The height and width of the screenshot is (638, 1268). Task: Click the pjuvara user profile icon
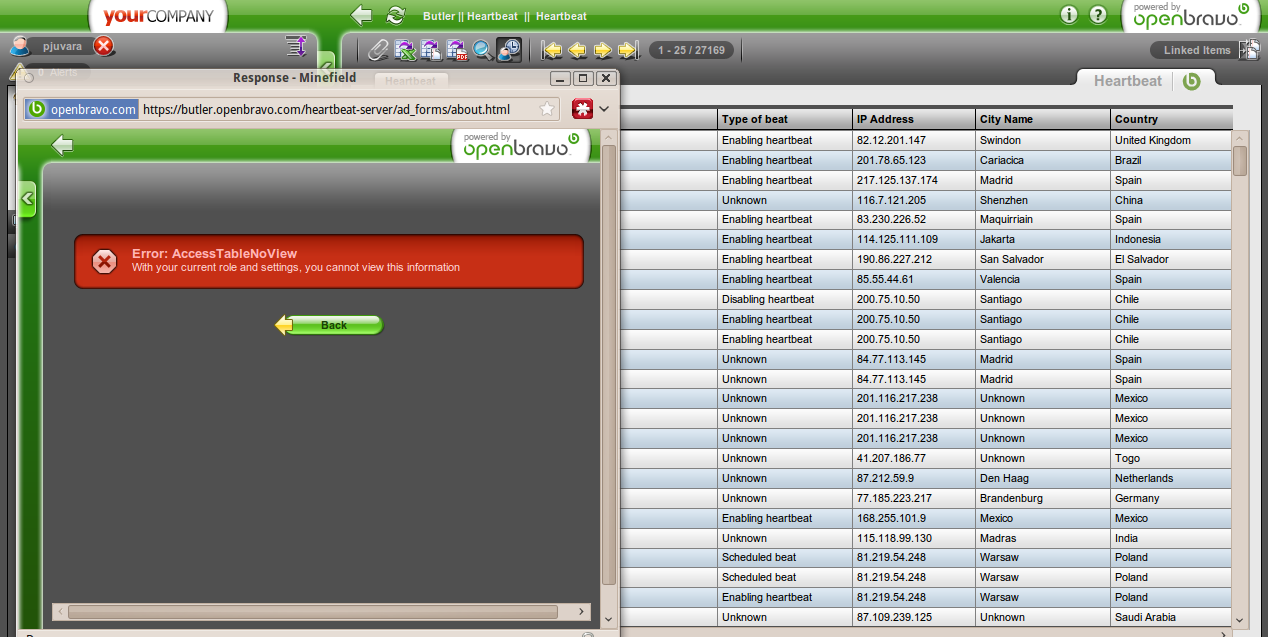pyautogui.click(x=19, y=46)
